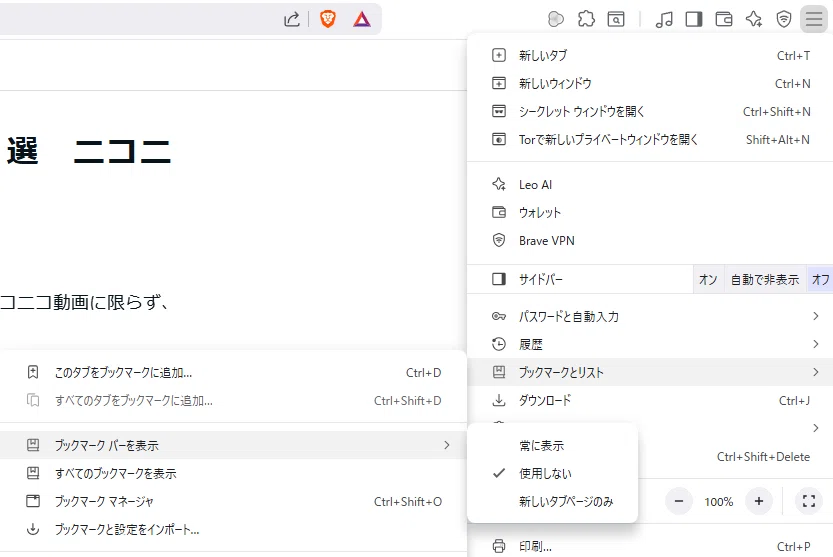Expand パスワードと自動入力 submenu arrow

coord(815,316)
